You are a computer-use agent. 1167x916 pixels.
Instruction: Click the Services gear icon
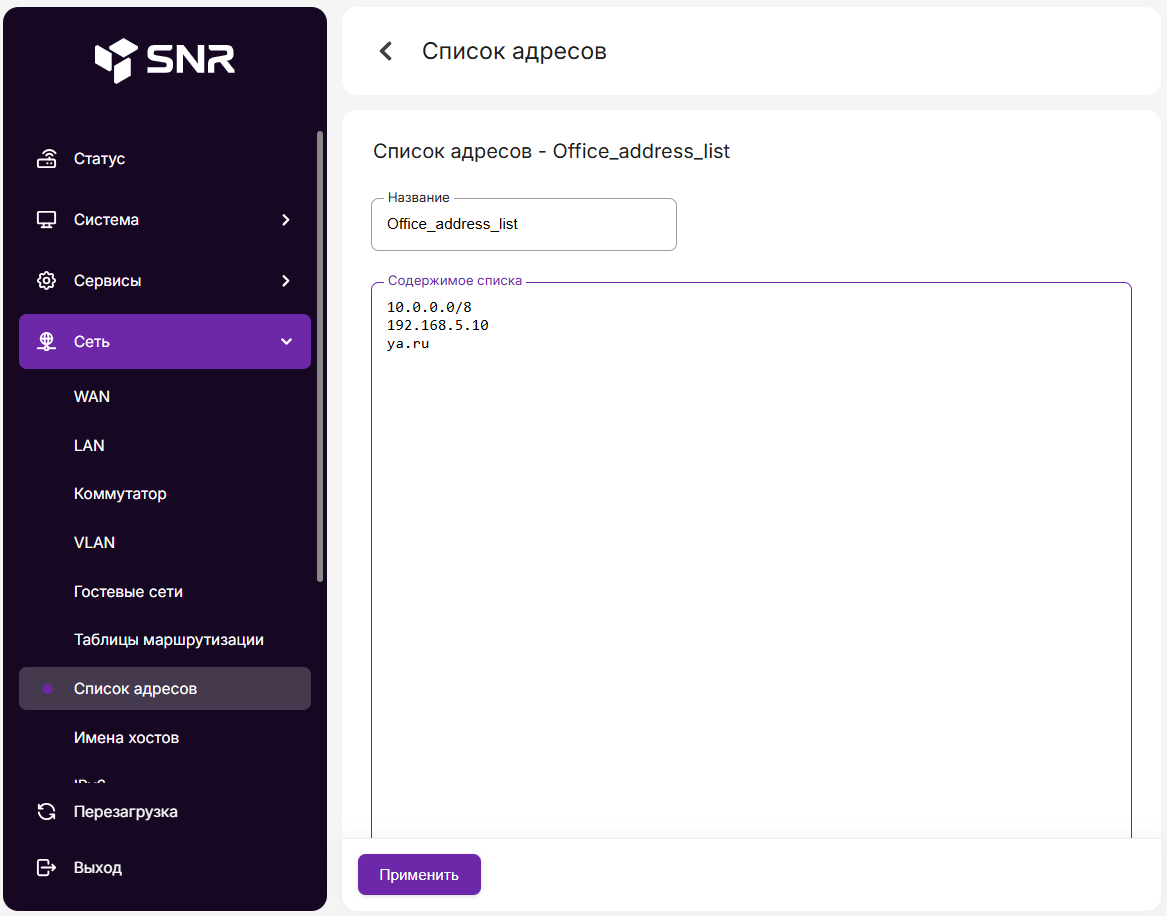(x=47, y=281)
